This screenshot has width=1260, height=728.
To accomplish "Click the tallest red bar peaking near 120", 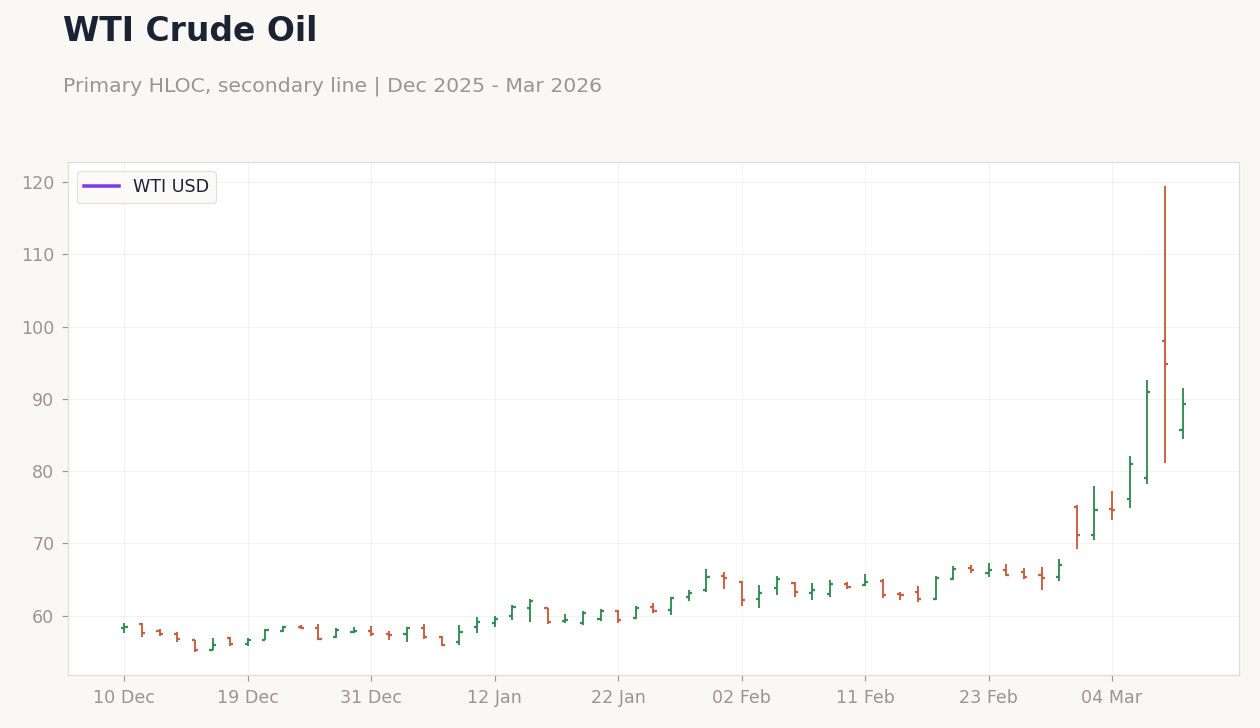I will 1165,324.
